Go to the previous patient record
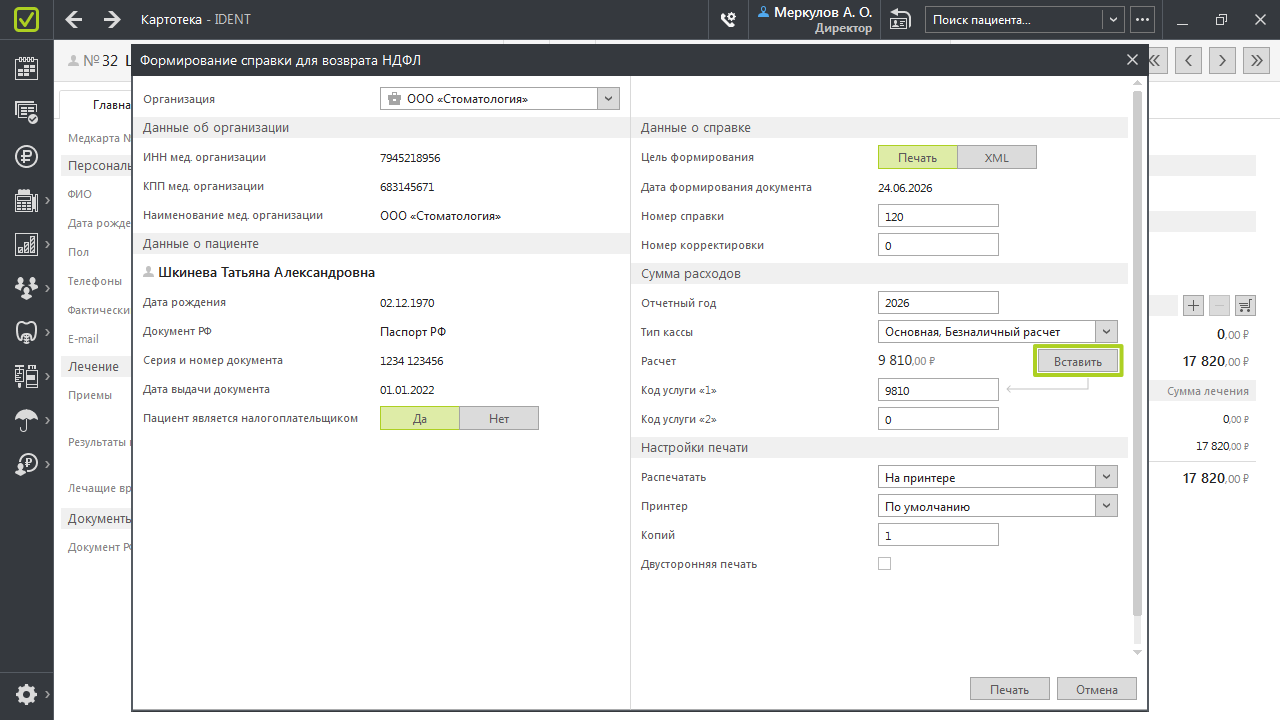 tap(1188, 60)
